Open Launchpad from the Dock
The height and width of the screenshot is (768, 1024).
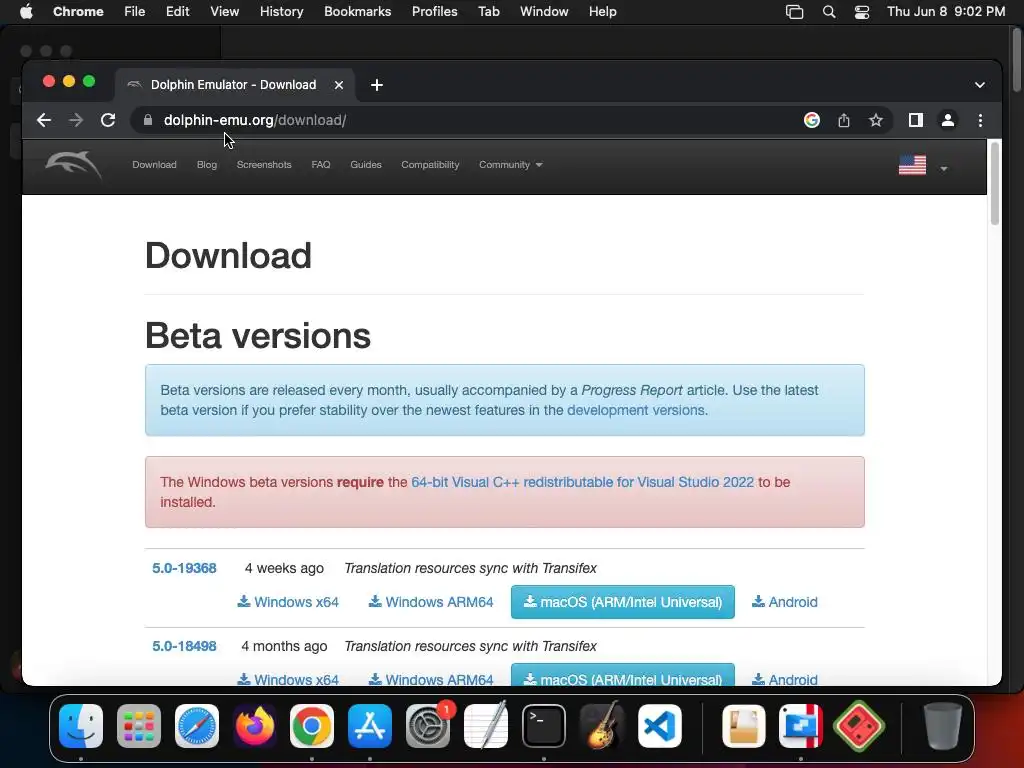138,726
